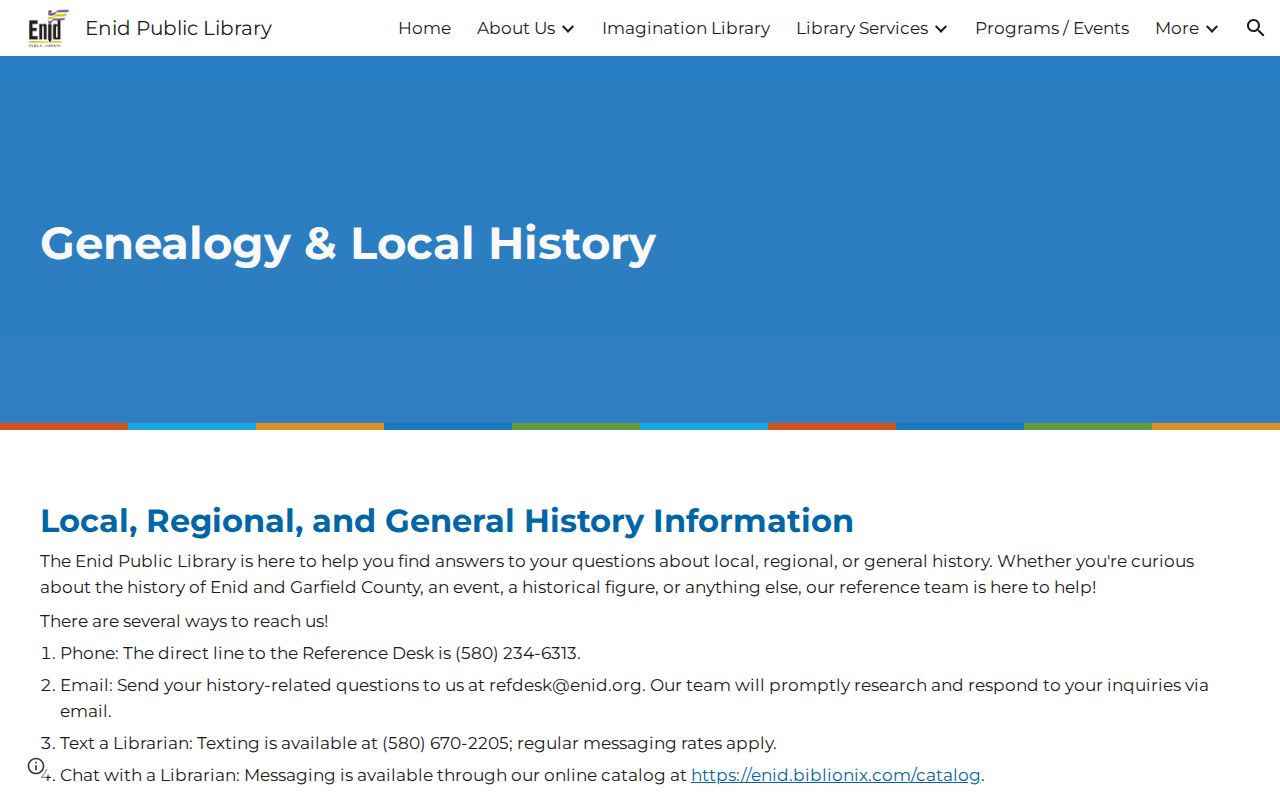Image resolution: width=1280 pixels, height=800 pixels.
Task: Open the Imagination Library page
Action: [x=686, y=28]
